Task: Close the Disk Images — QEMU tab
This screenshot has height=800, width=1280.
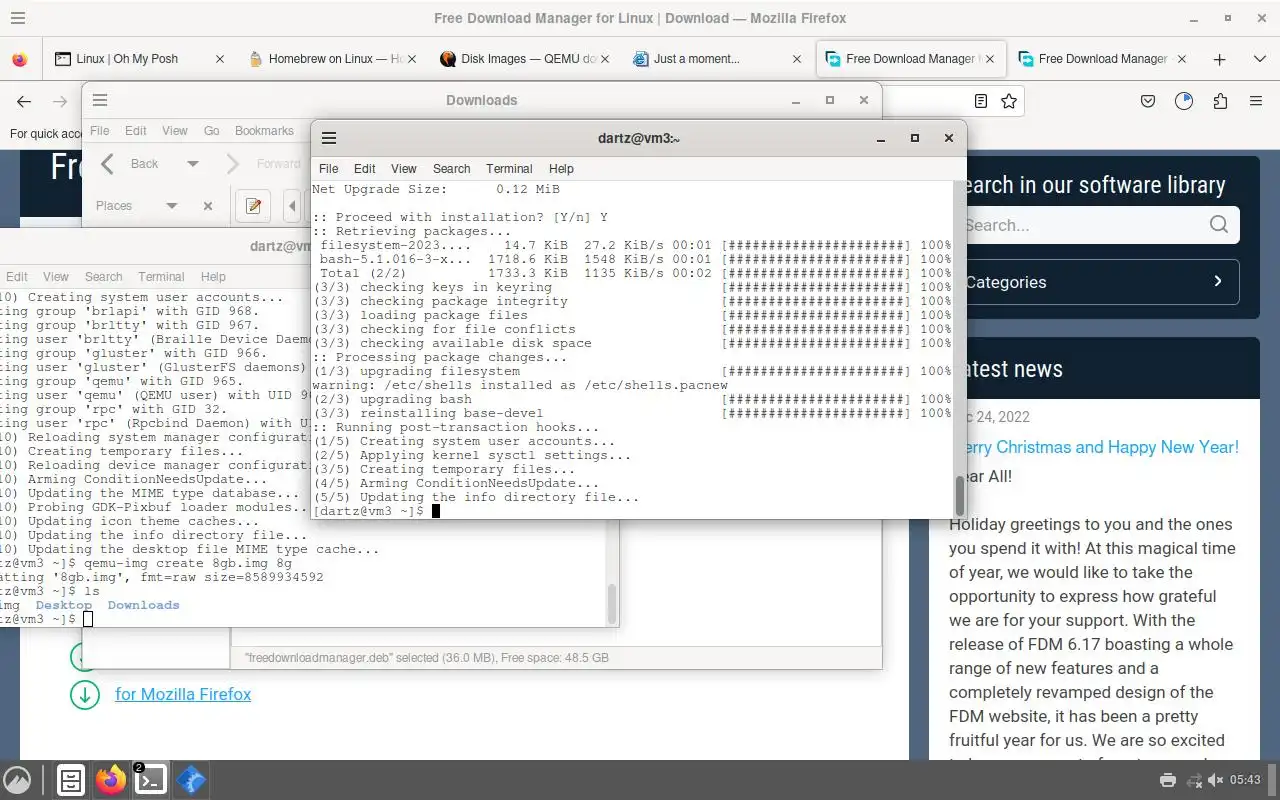Action: [605, 59]
